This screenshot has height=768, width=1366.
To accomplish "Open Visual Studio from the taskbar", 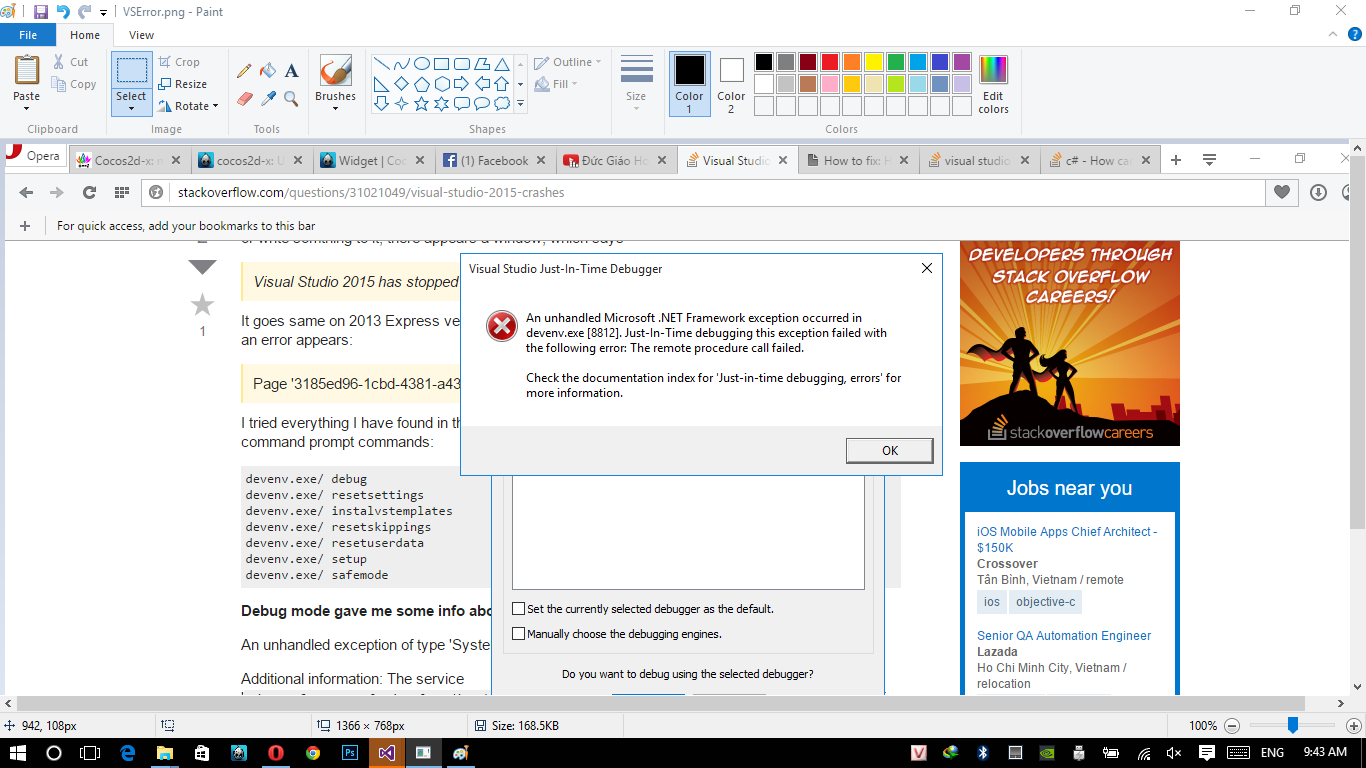I will point(387,753).
